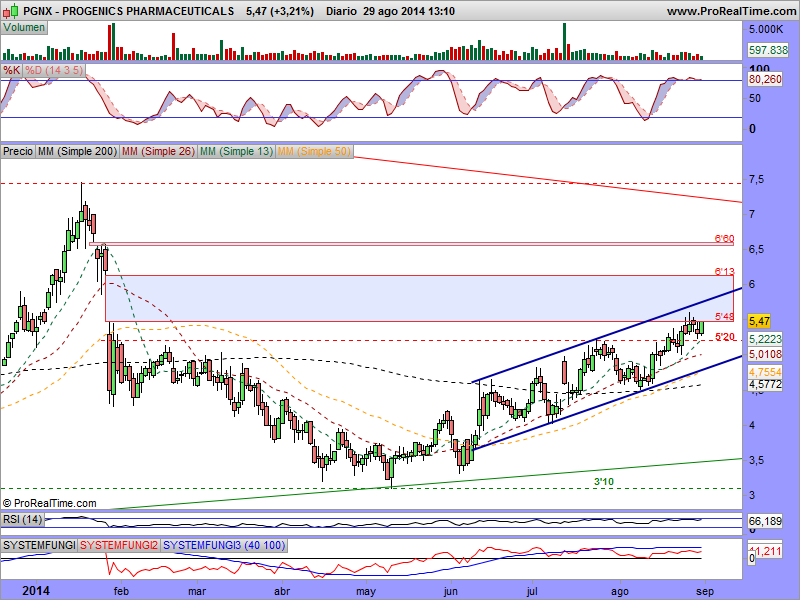Click the 4,5772 moving average value
800x600 pixels.
tap(765, 384)
